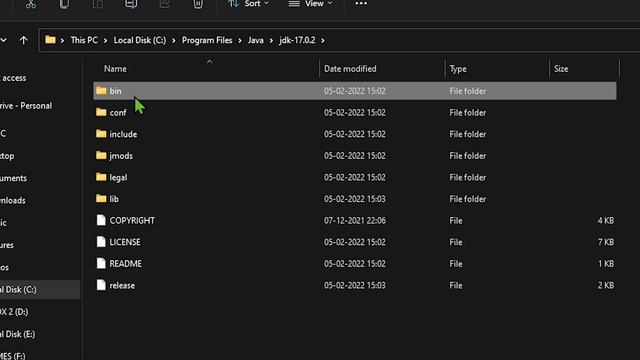This screenshot has height=360, width=640.
Task: Select the conf folder
Action: 355,112
